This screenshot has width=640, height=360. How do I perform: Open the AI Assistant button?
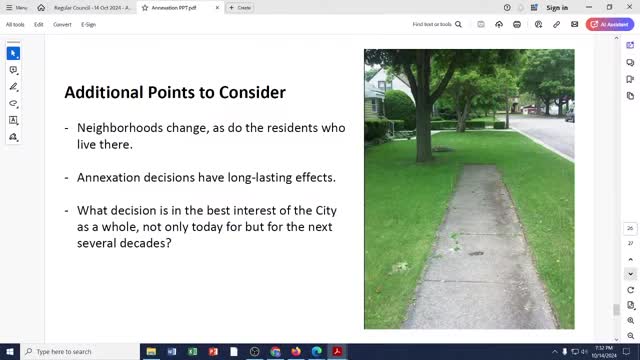coord(610,24)
